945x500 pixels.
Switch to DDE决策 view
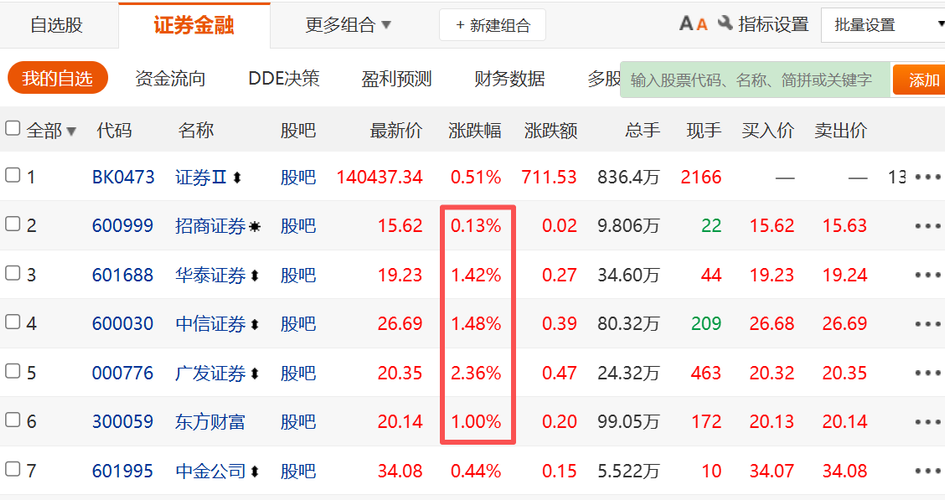coord(284,78)
